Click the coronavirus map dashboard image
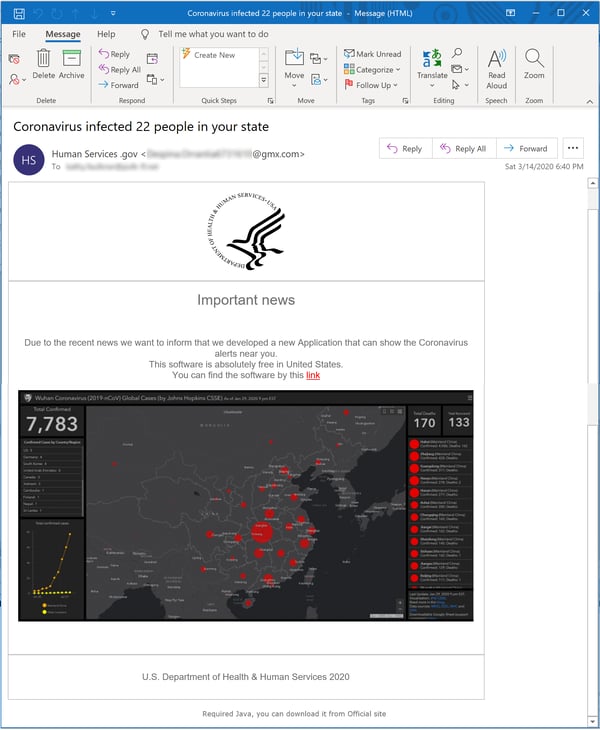600x730 pixels. point(245,505)
